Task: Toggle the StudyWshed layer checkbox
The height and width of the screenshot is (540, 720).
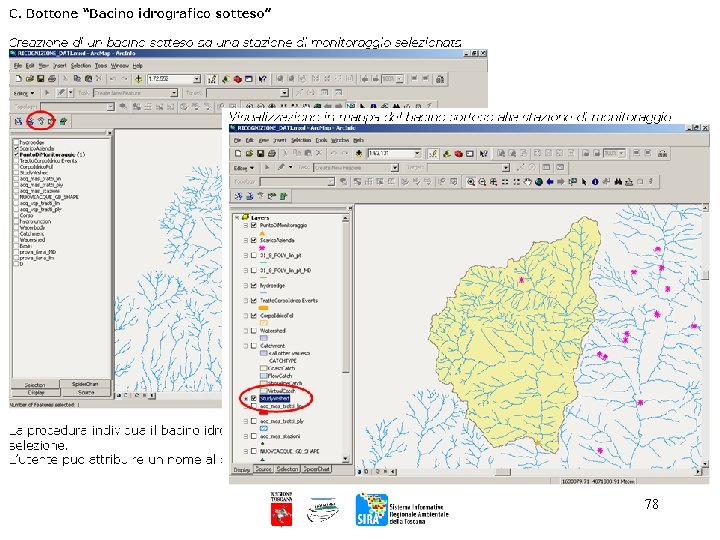Action: pyautogui.click(x=253, y=399)
